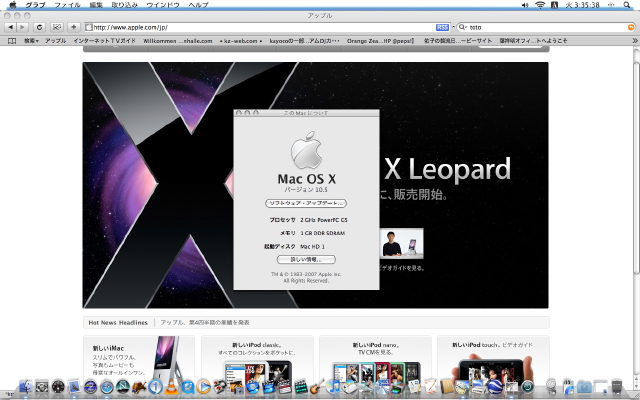Click the page's vertical scrollbar thumb

click(x=636, y=167)
